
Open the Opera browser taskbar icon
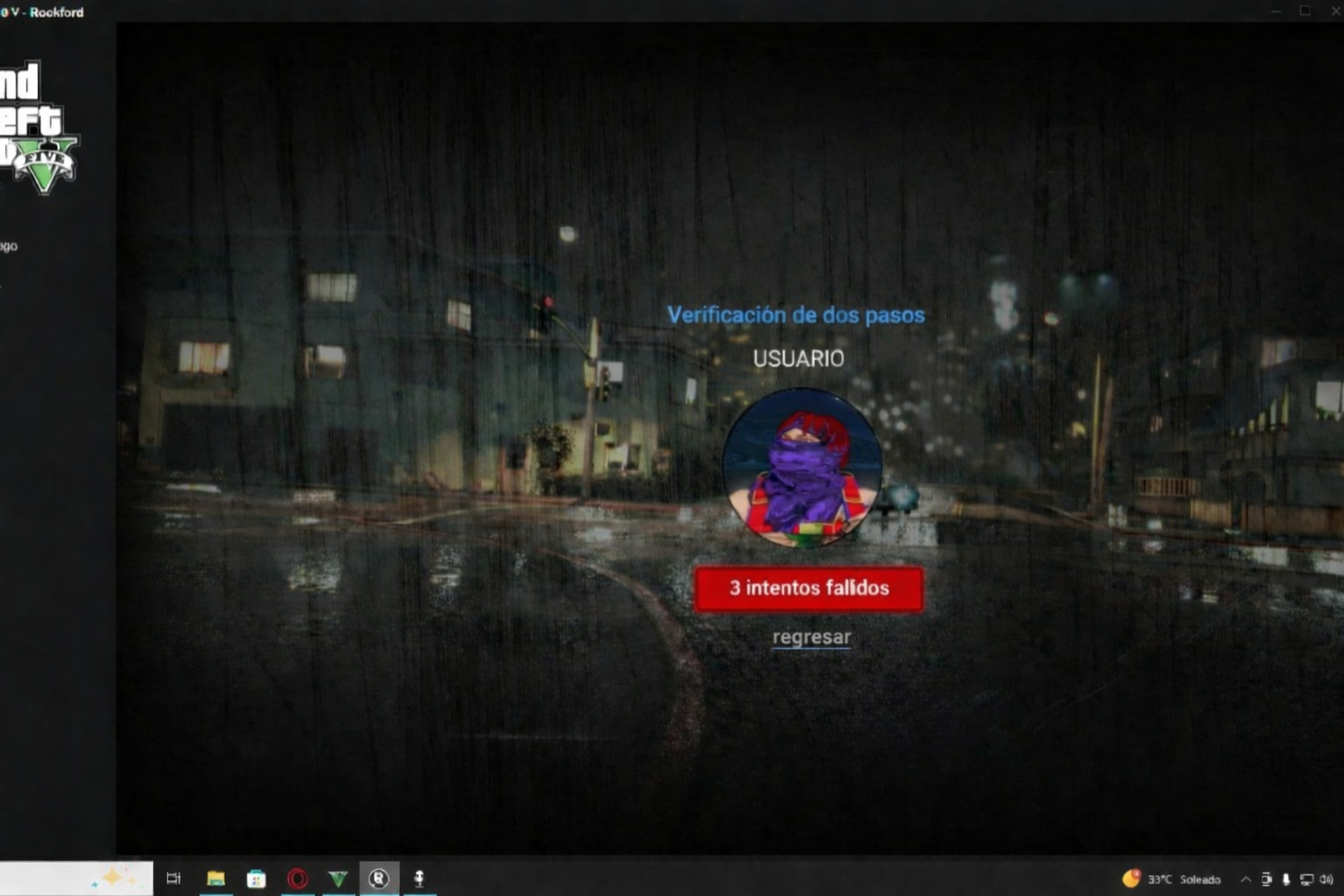pos(297,878)
